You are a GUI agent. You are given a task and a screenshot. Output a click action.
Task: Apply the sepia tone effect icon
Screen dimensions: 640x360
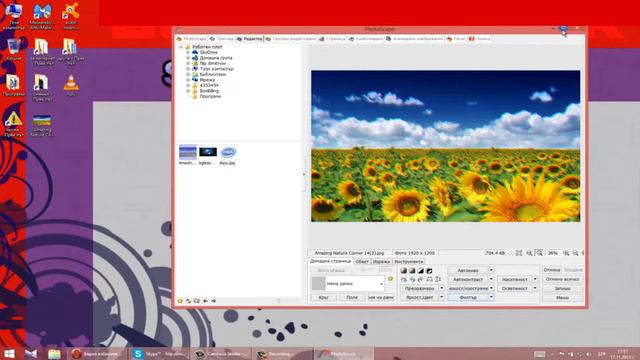tap(404, 271)
